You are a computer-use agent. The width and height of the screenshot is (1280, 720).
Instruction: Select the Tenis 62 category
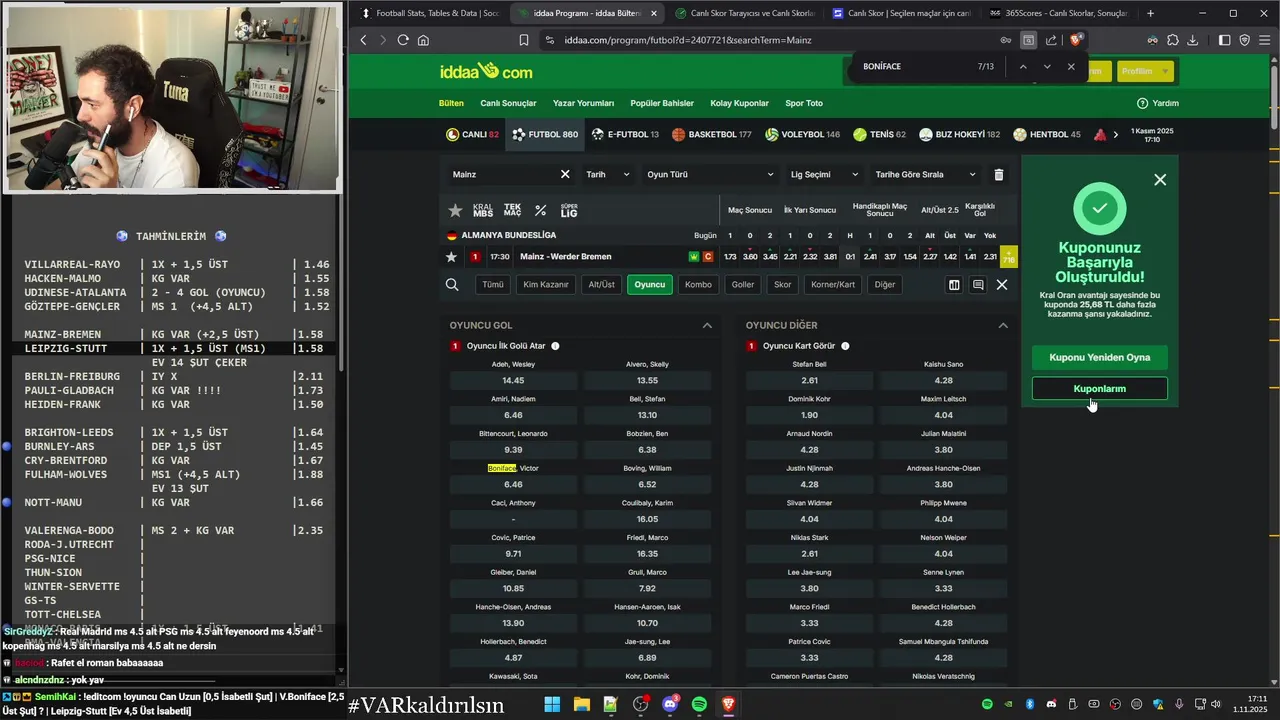[879, 134]
